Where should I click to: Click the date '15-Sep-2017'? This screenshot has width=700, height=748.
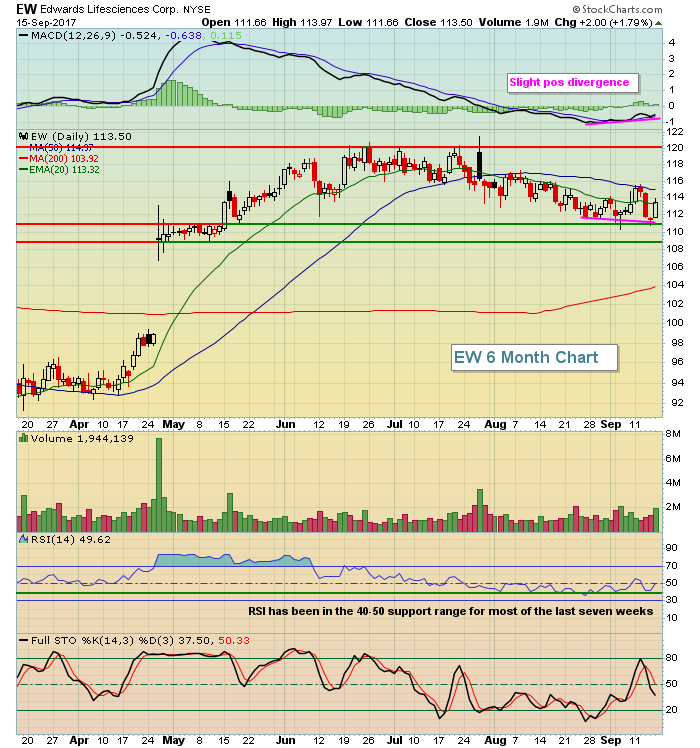point(46,22)
